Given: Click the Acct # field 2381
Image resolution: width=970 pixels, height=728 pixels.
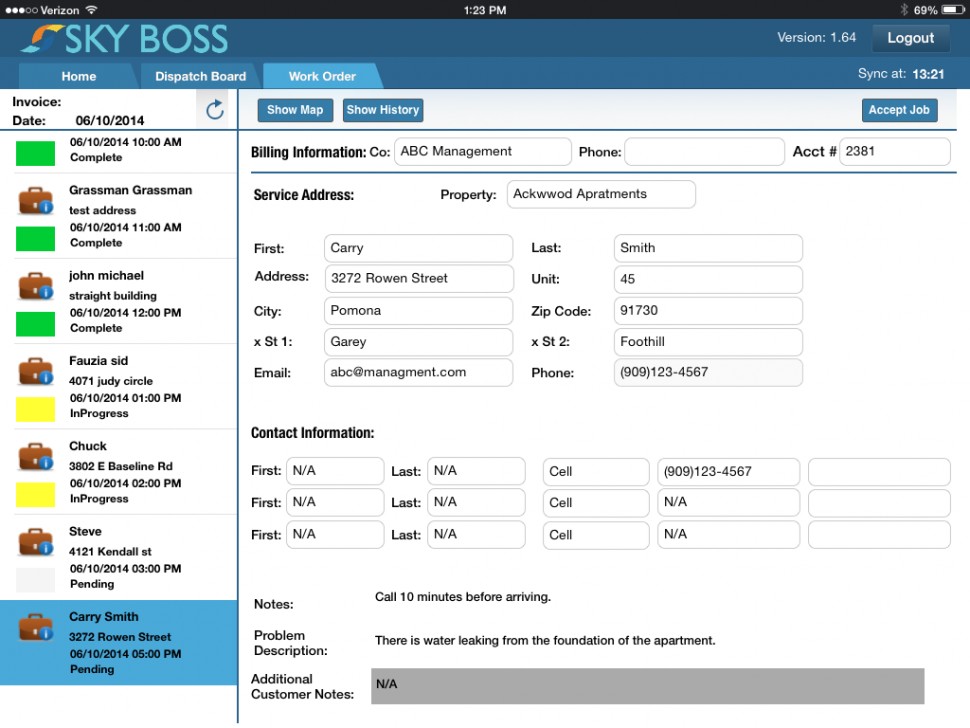Looking at the screenshot, I should pyautogui.click(x=895, y=152).
